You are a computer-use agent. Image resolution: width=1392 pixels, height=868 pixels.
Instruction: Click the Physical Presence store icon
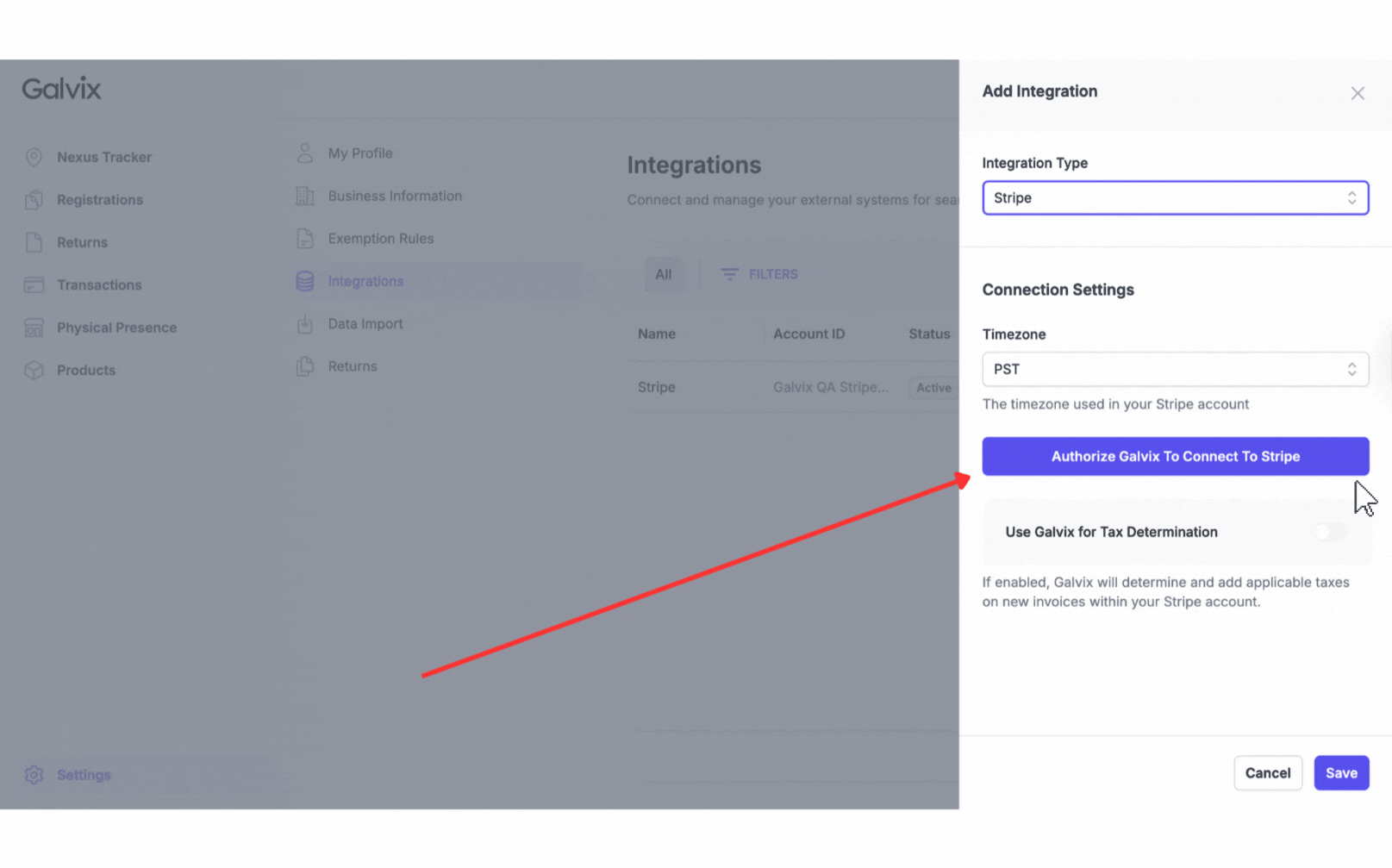click(34, 328)
